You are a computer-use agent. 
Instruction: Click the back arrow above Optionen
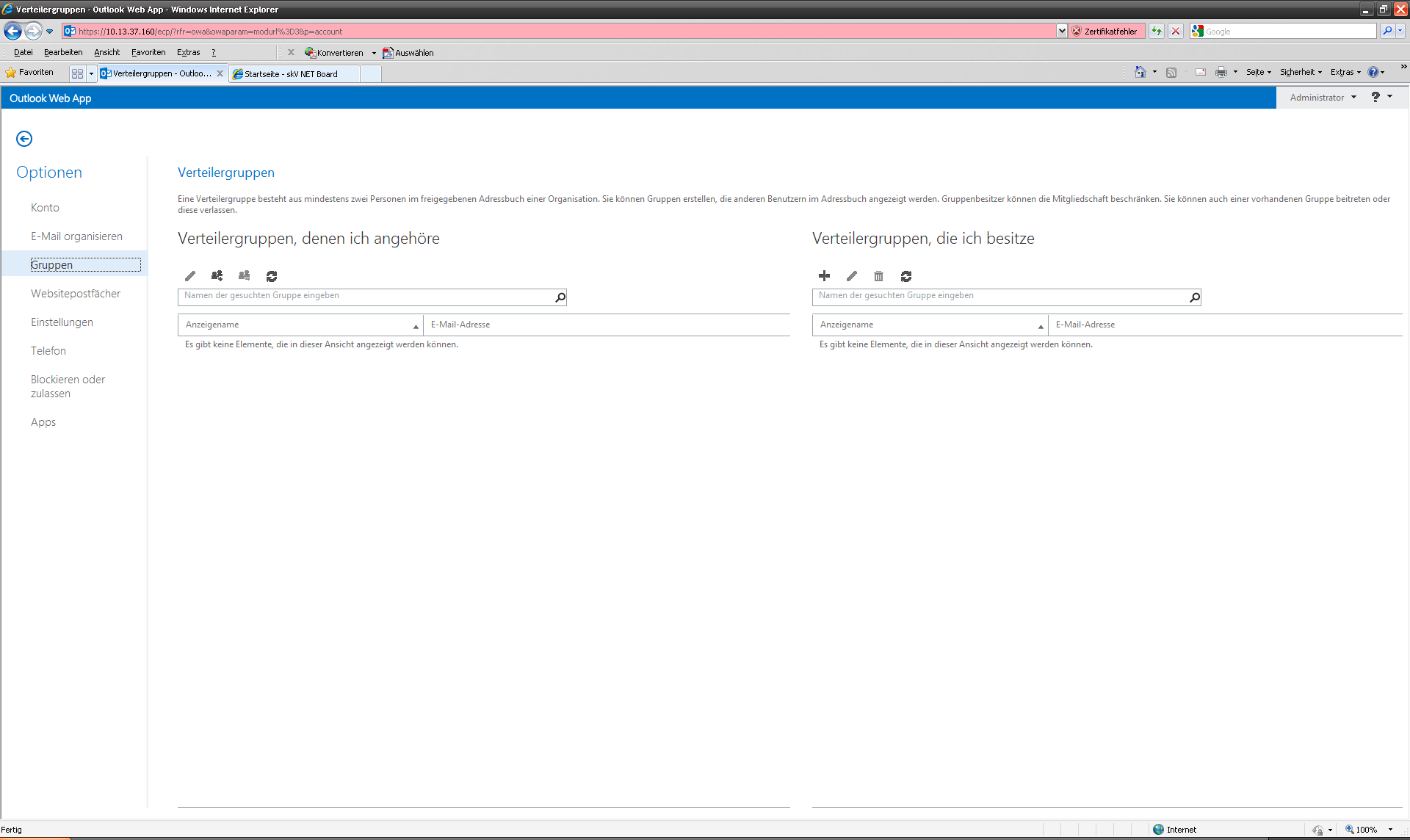tap(24, 139)
